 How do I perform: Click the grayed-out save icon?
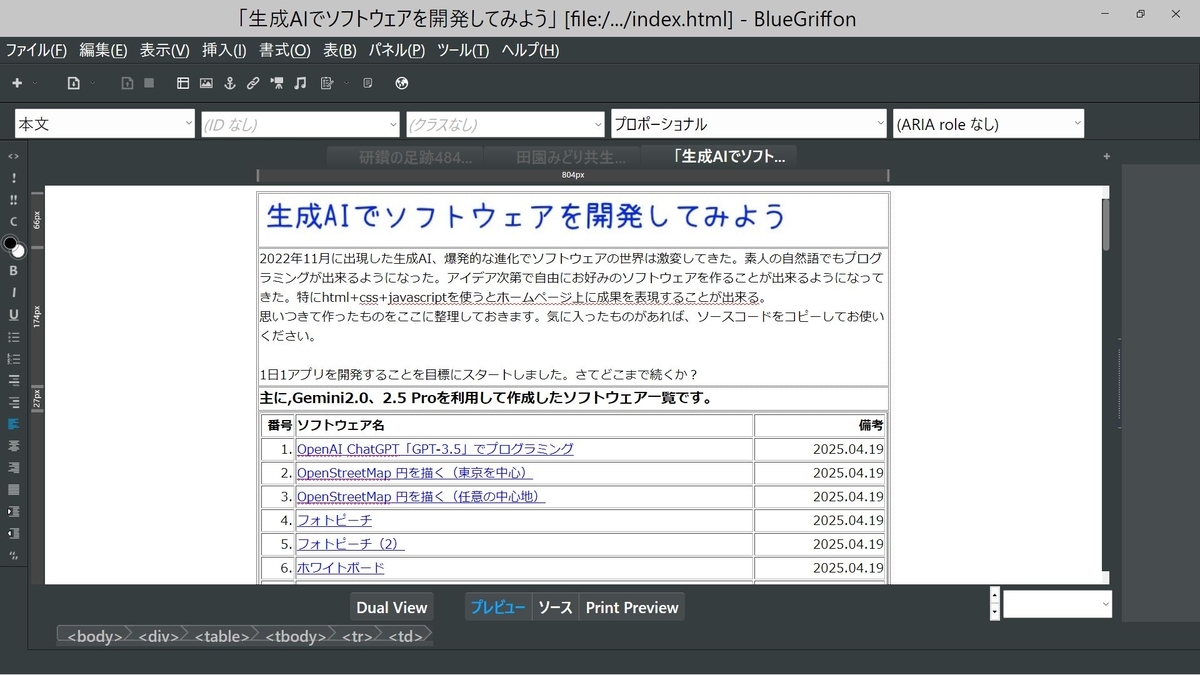click(x=127, y=83)
